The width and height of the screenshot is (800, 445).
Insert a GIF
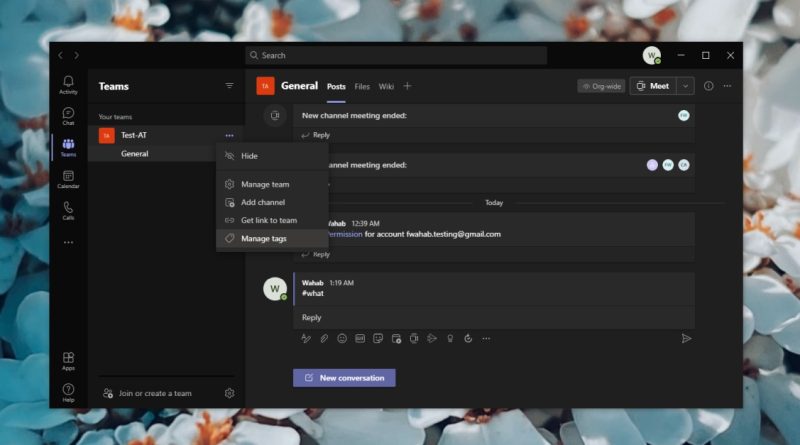(x=360, y=338)
